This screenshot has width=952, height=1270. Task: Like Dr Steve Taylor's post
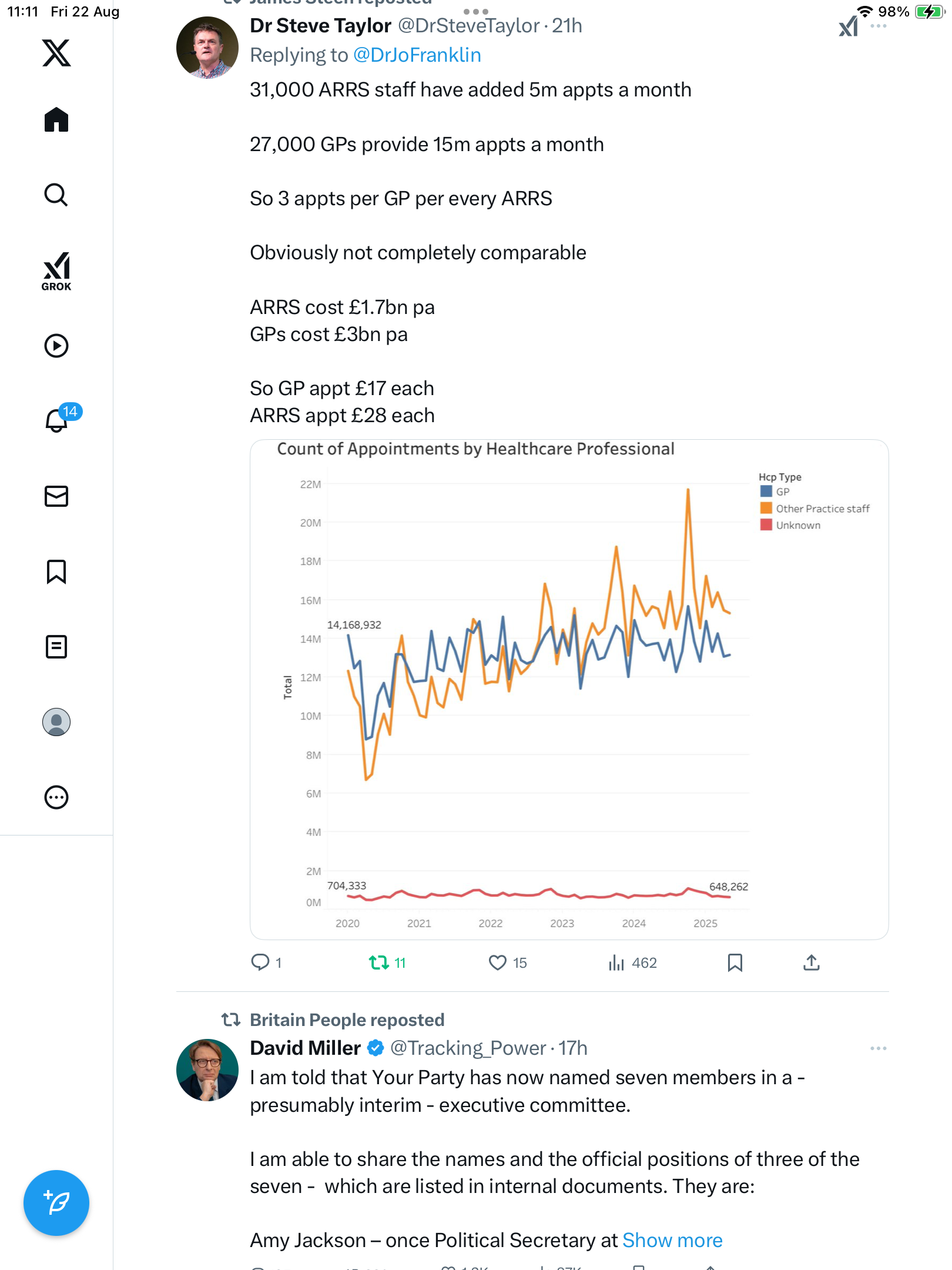[498, 962]
